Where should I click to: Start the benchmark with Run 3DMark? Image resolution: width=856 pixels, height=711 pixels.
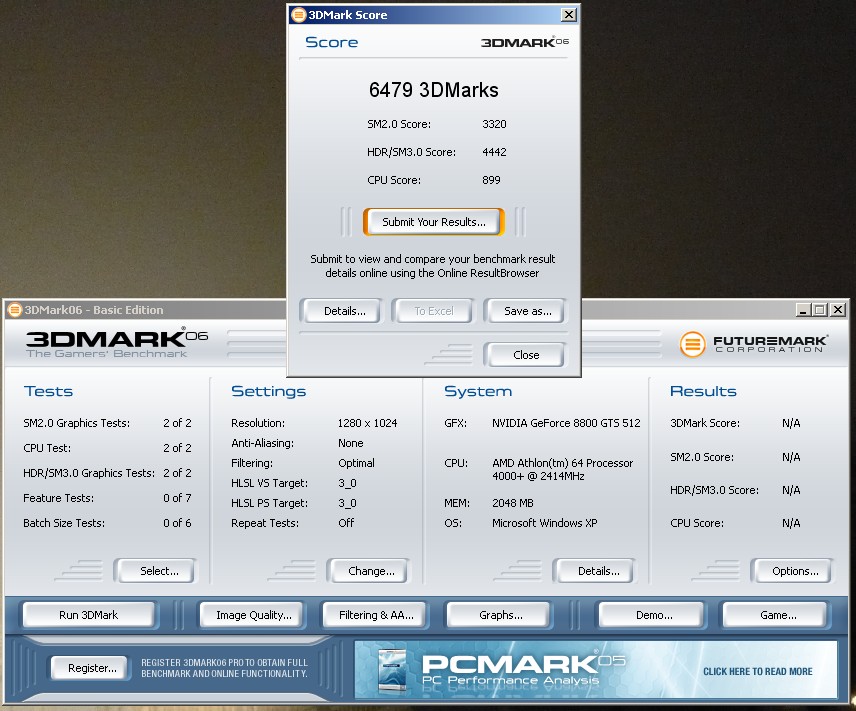click(88, 615)
